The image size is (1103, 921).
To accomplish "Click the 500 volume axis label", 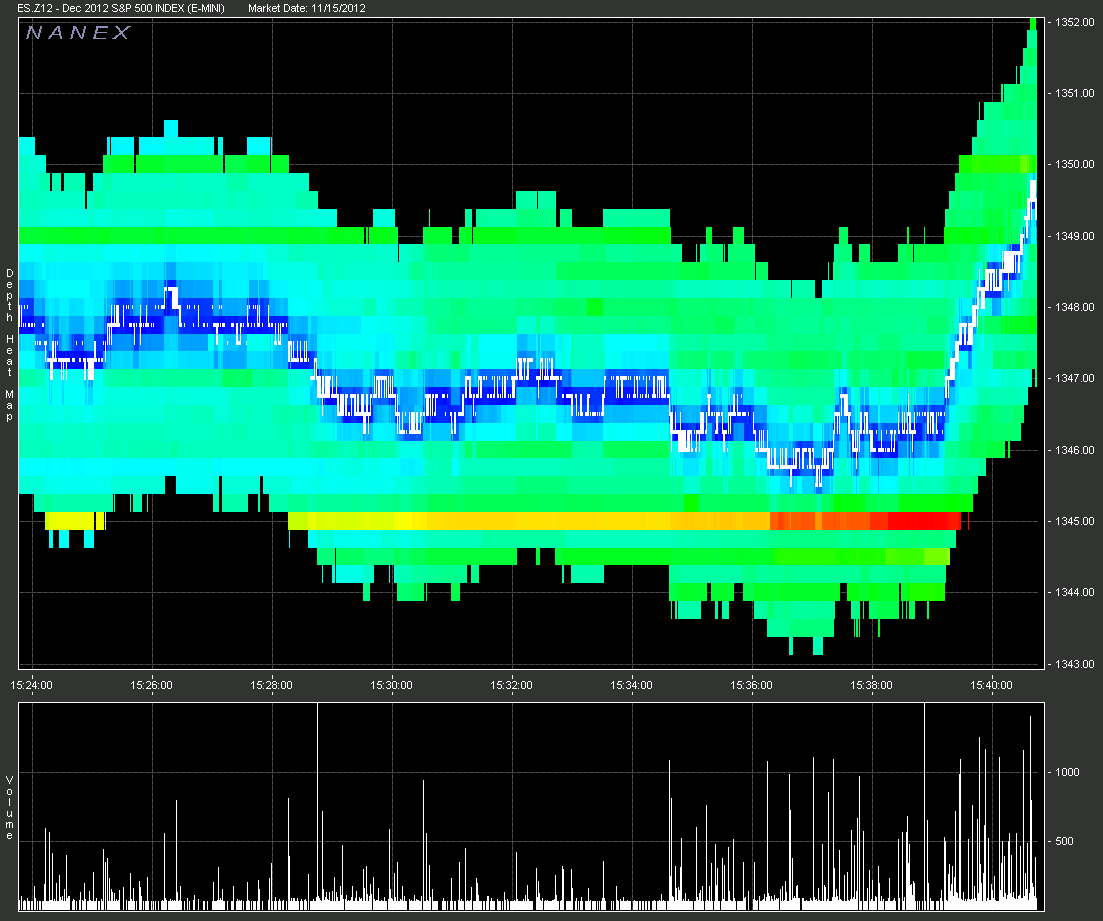I will (x=1064, y=841).
